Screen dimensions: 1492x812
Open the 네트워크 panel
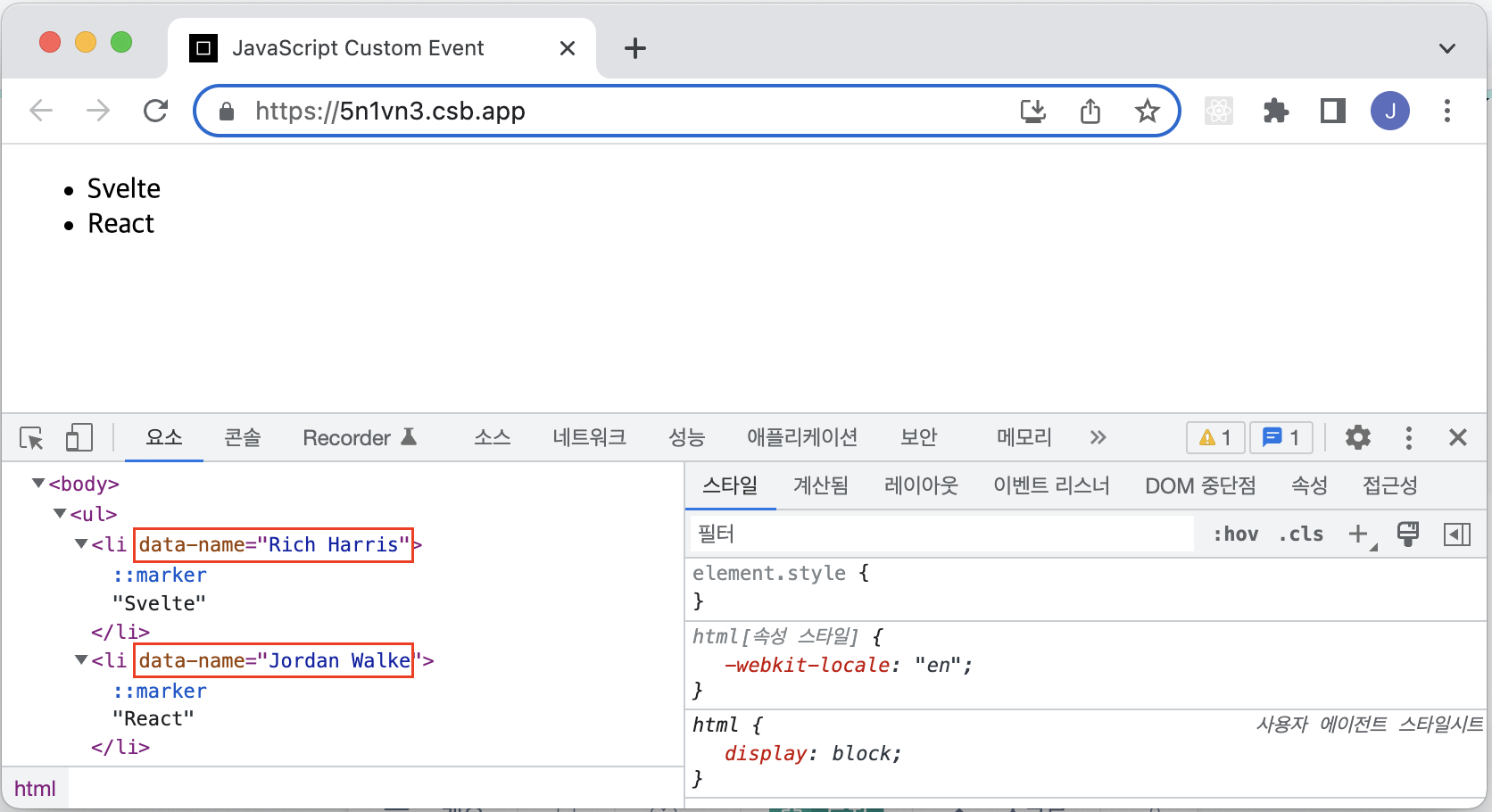(589, 437)
